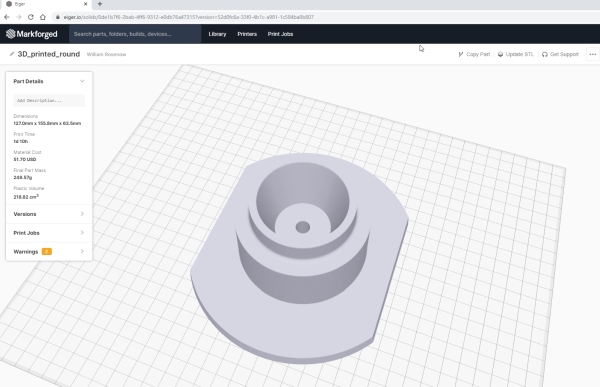Click the William Rosenow owner name

(106, 54)
